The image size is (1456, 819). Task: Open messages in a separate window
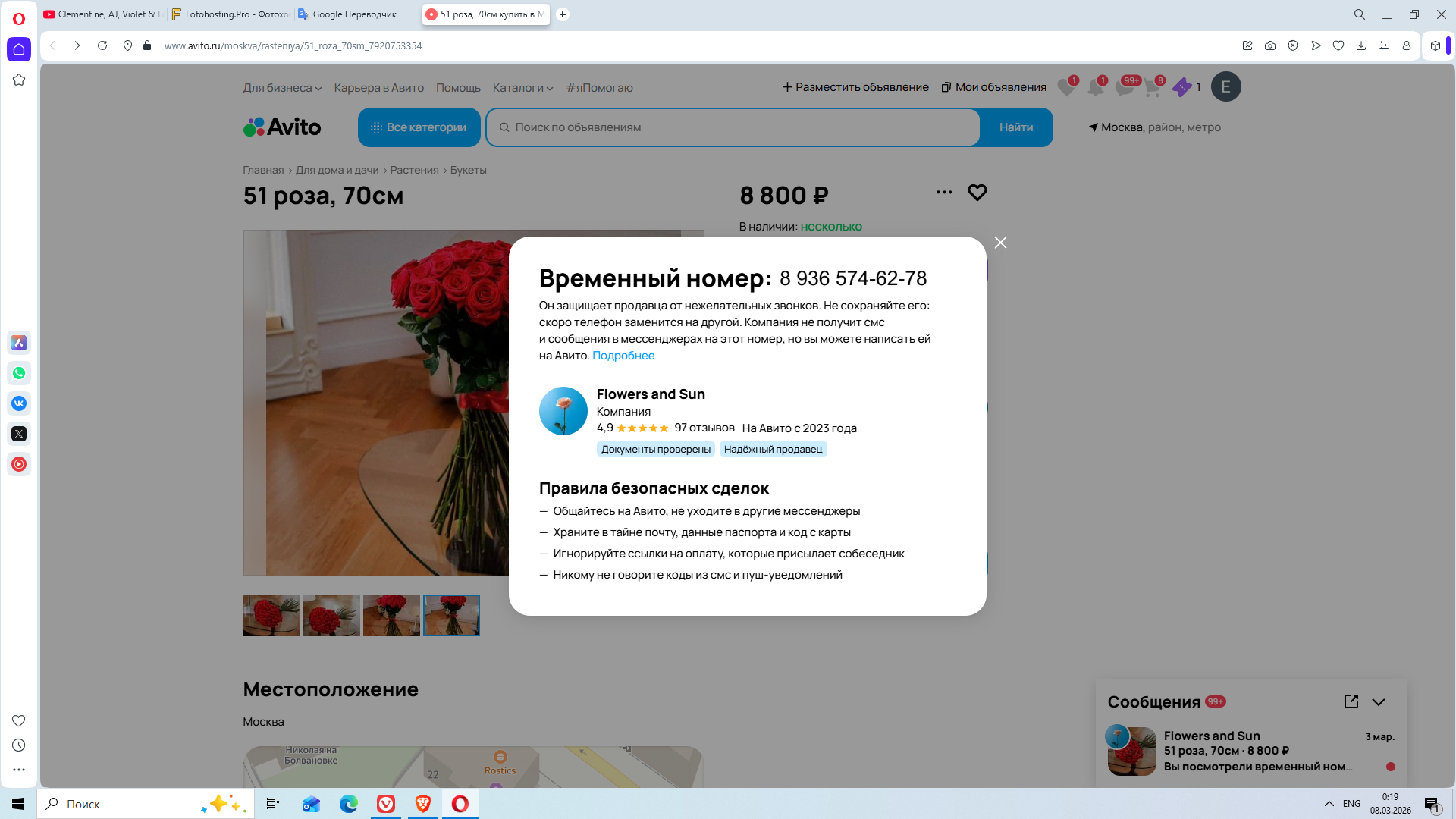[1351, 701]
